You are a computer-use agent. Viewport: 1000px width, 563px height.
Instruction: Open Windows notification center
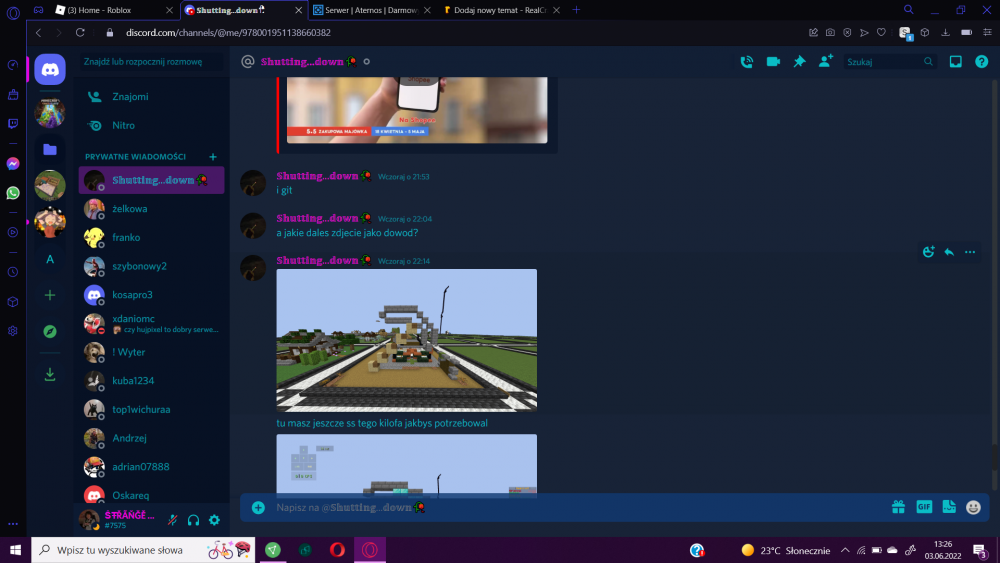click(981, 550)
